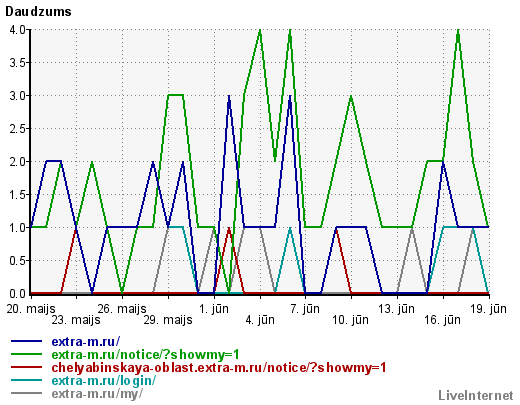Click the 20. maijs date label
Screen dimensions: 520x405
pos(31,309)
